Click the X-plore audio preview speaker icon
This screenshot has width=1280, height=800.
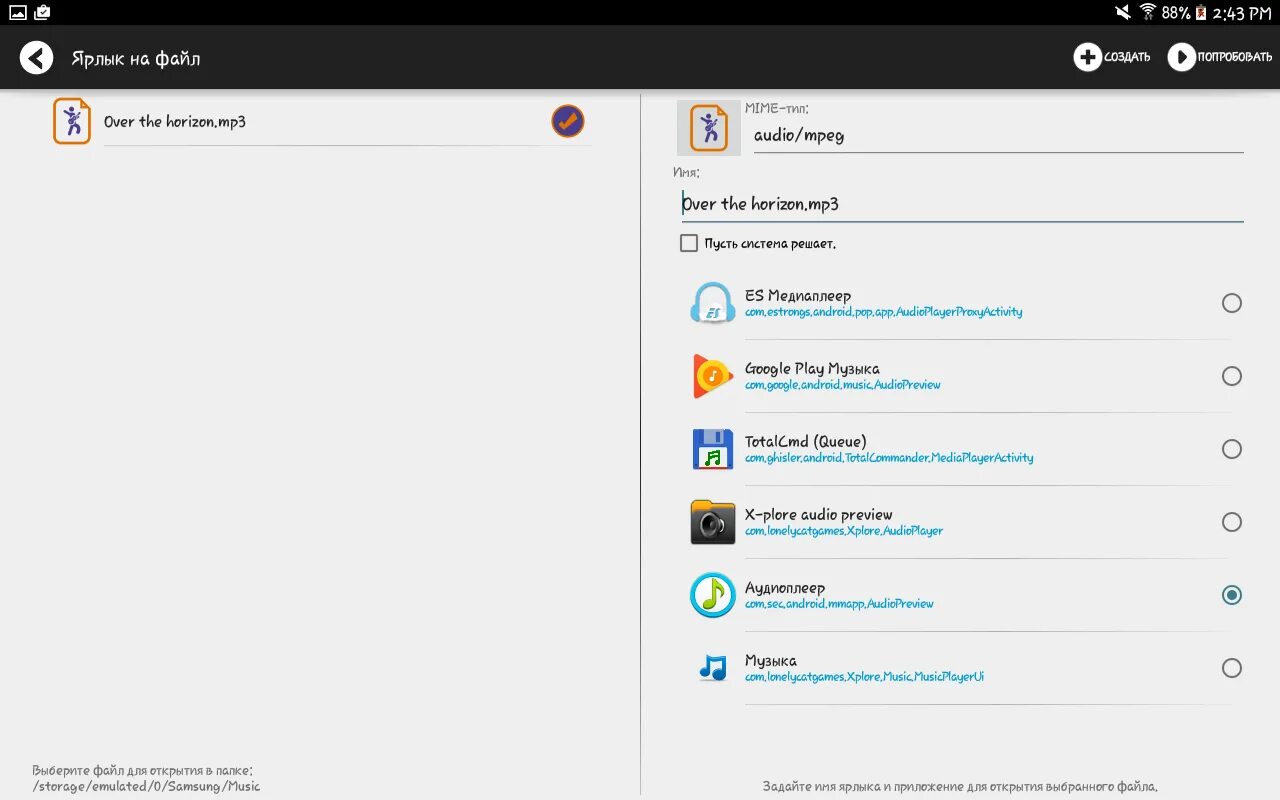(713, 522)
